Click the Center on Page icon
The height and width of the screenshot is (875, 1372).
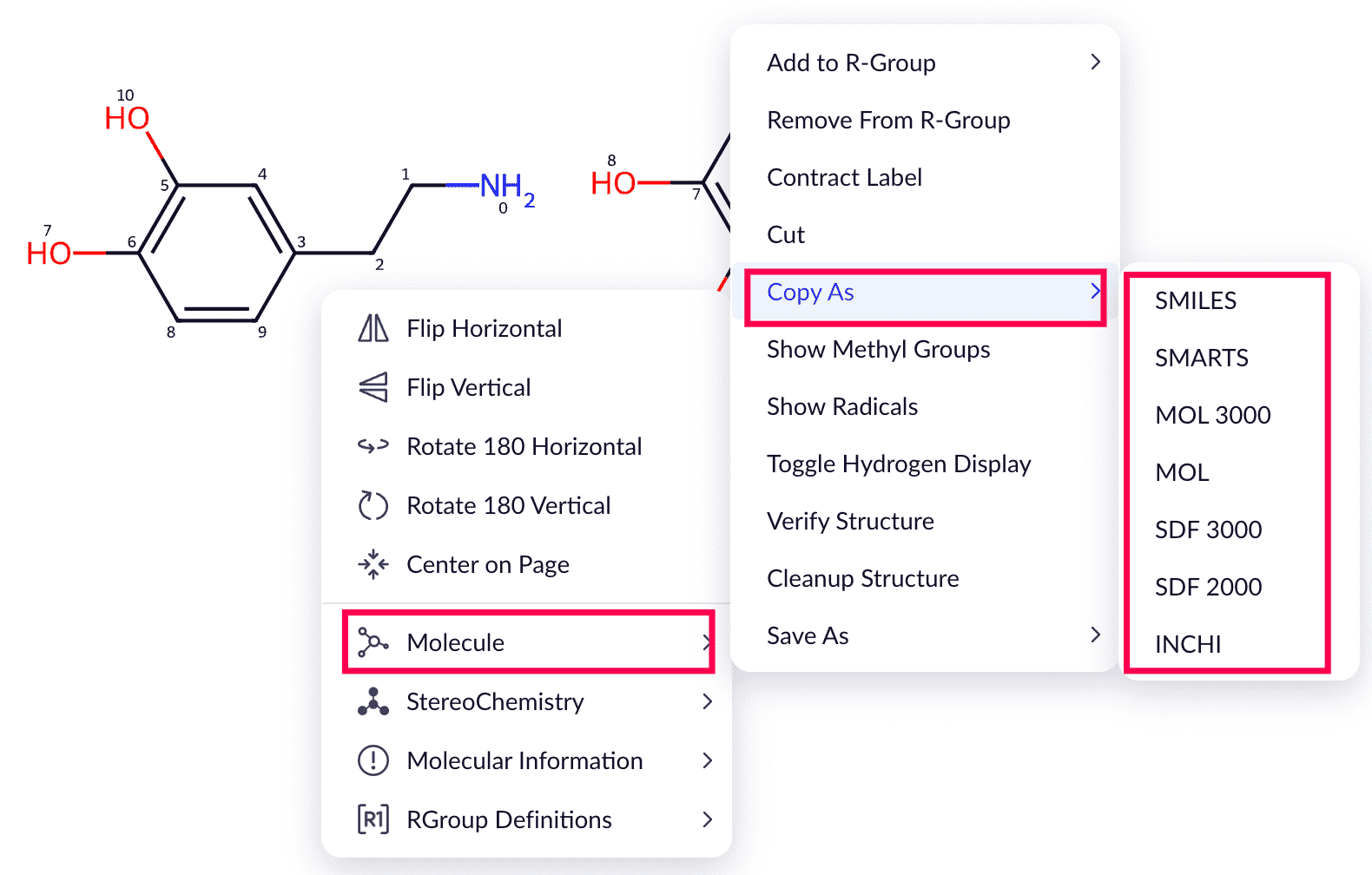[373, 564]
